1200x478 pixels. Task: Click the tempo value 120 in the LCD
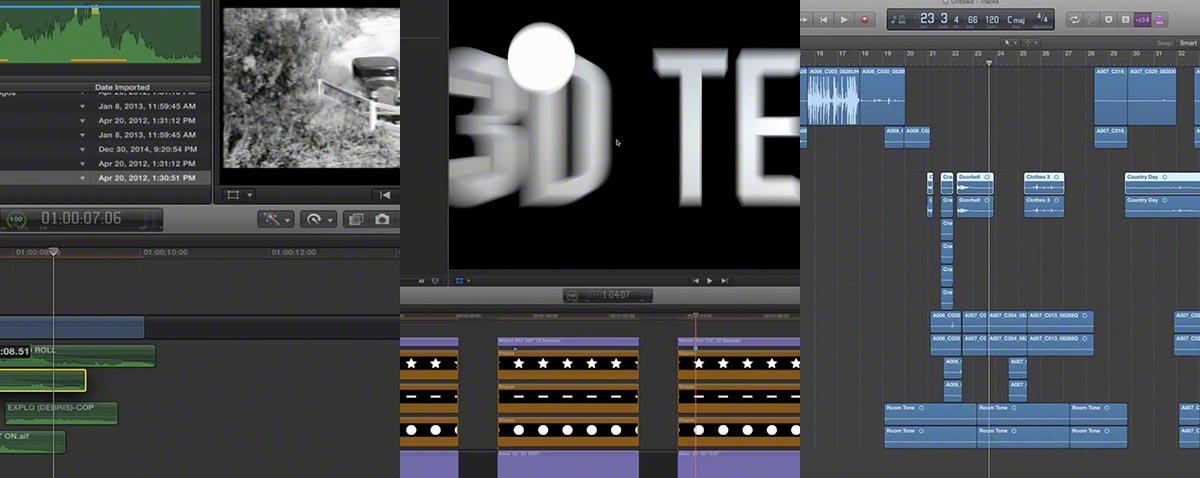click(992, 19)
